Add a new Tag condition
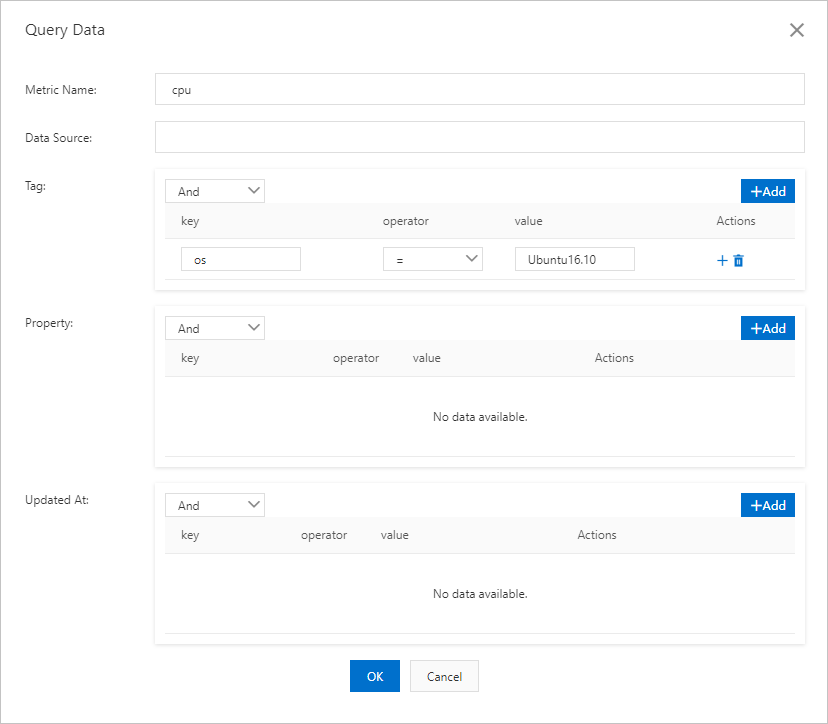828x724 pixels. (x=767, y=191)
